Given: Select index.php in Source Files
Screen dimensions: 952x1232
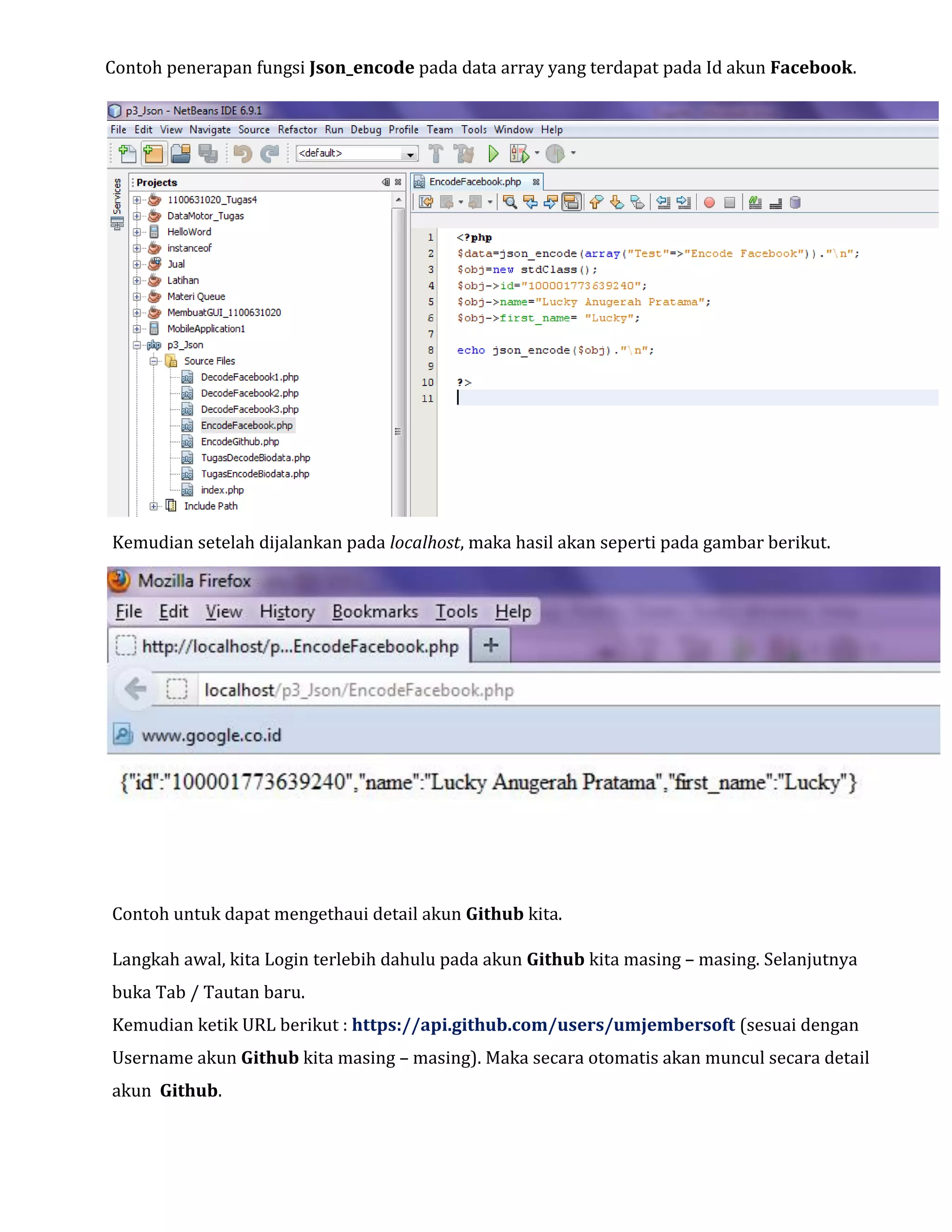Looking at the screenshot, I should point(222,490).
